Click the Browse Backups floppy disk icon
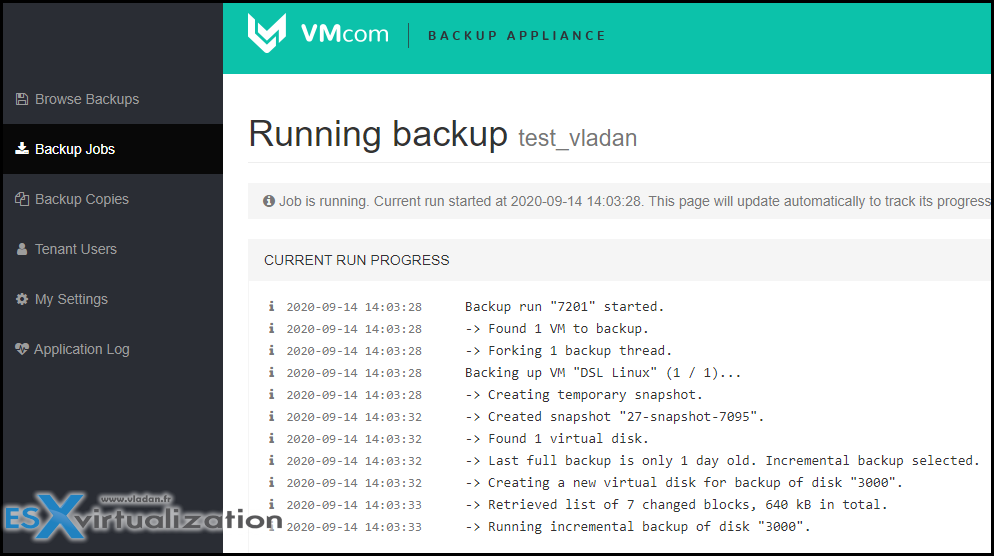This screenshot has width=994, height=556. (22, 99)
